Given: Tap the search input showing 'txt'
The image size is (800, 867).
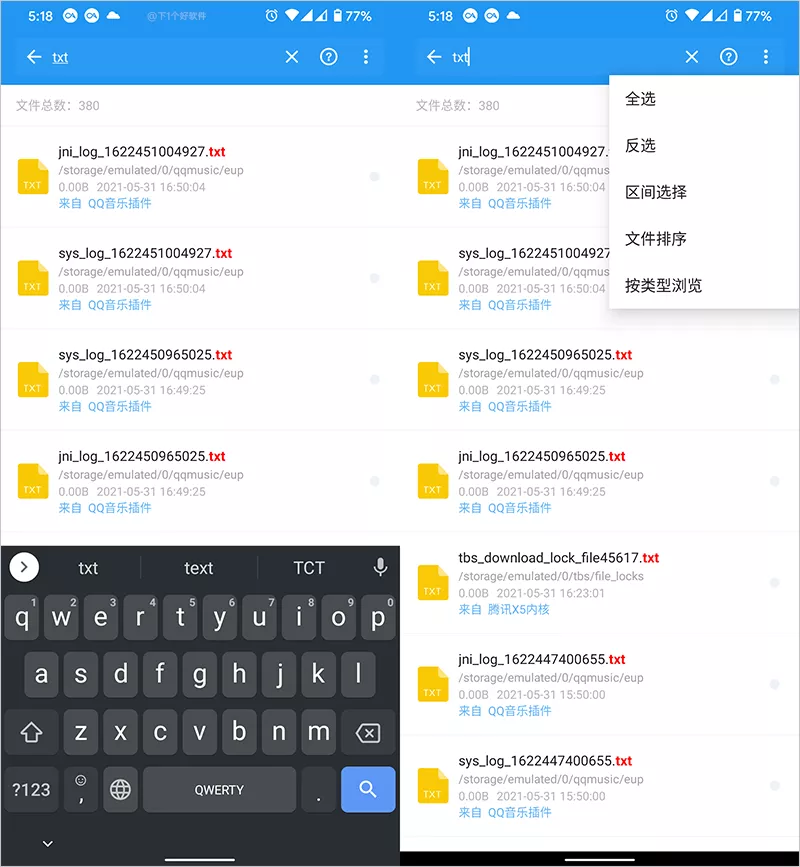Looking at the screenshot, I should 60,57.
